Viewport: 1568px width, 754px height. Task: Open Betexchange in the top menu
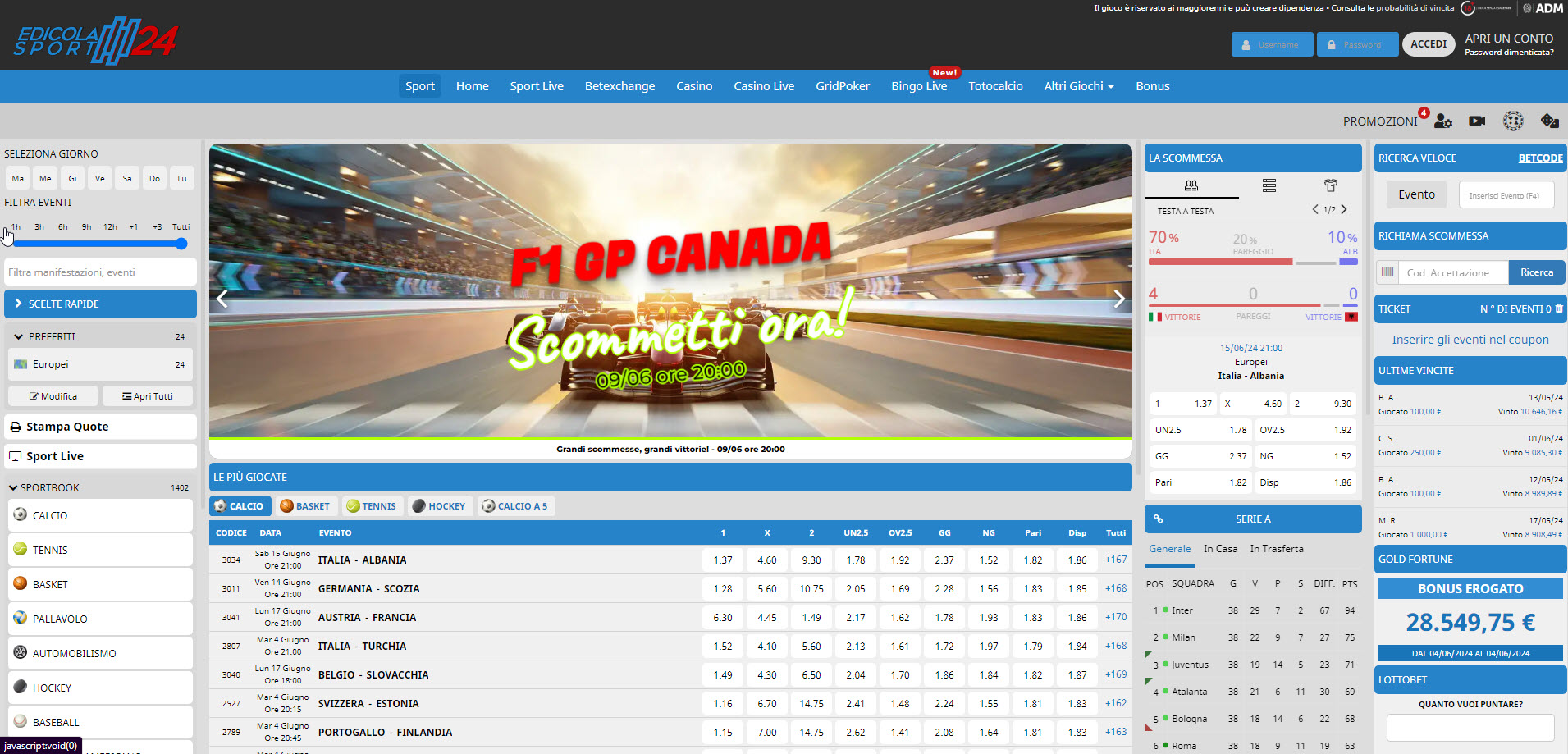click(619, 86)
